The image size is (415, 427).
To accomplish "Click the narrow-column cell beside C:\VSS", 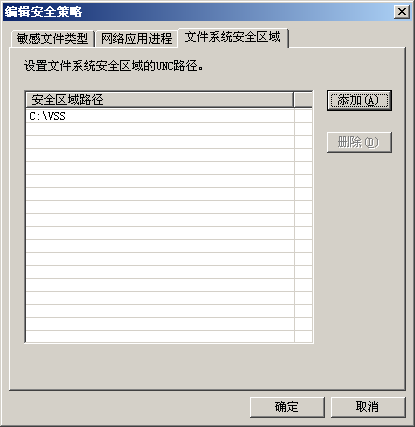I will (303, 116).
